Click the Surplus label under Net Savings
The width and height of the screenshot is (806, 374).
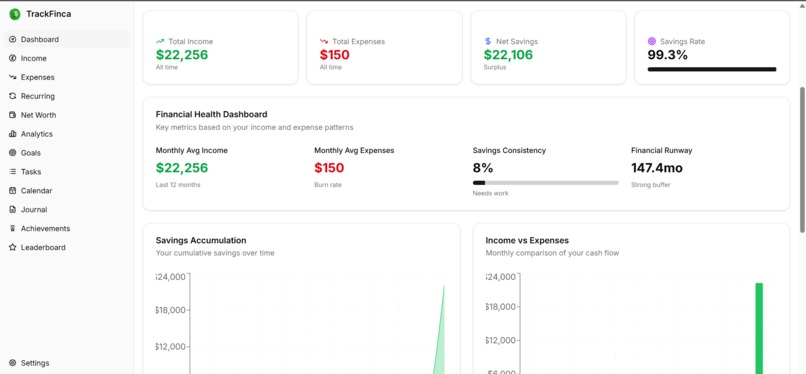coord(495,67)
